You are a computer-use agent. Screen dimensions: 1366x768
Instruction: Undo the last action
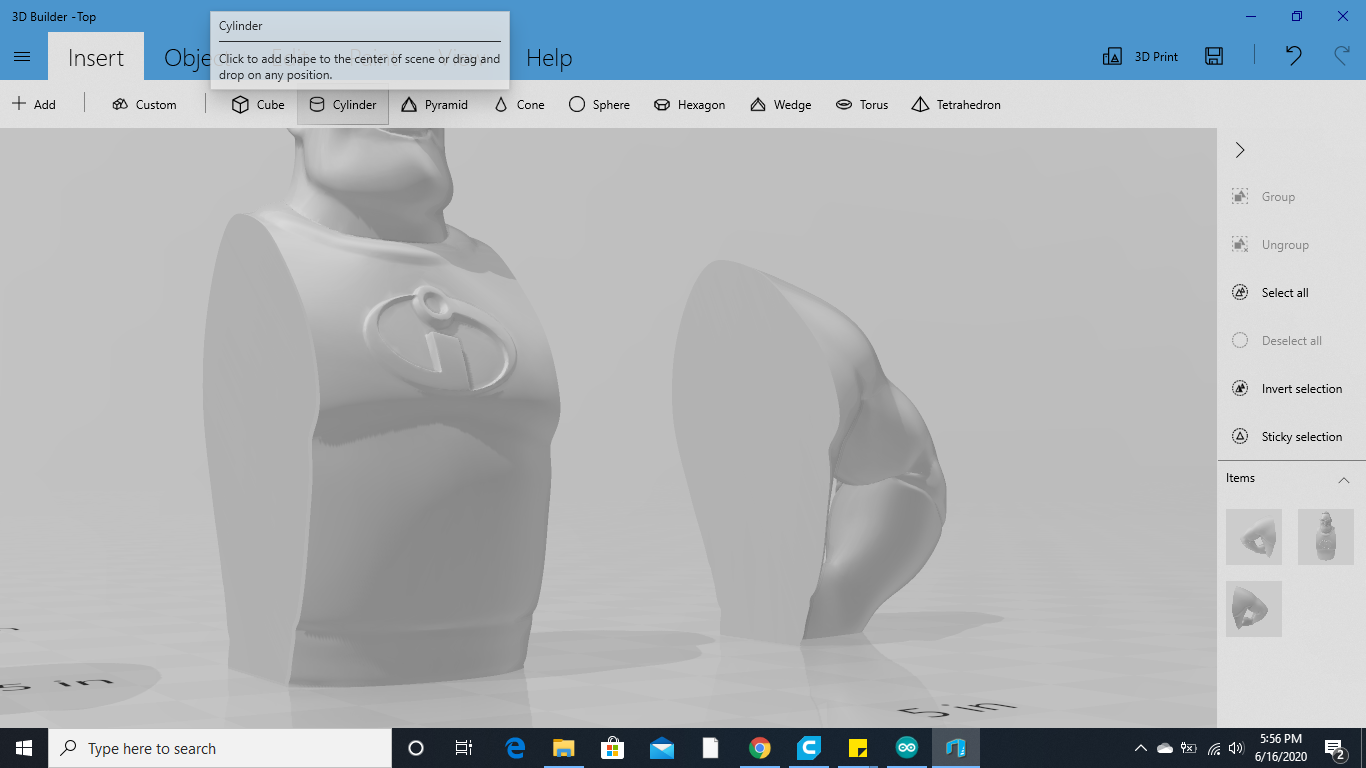[x=1292, y=57]
